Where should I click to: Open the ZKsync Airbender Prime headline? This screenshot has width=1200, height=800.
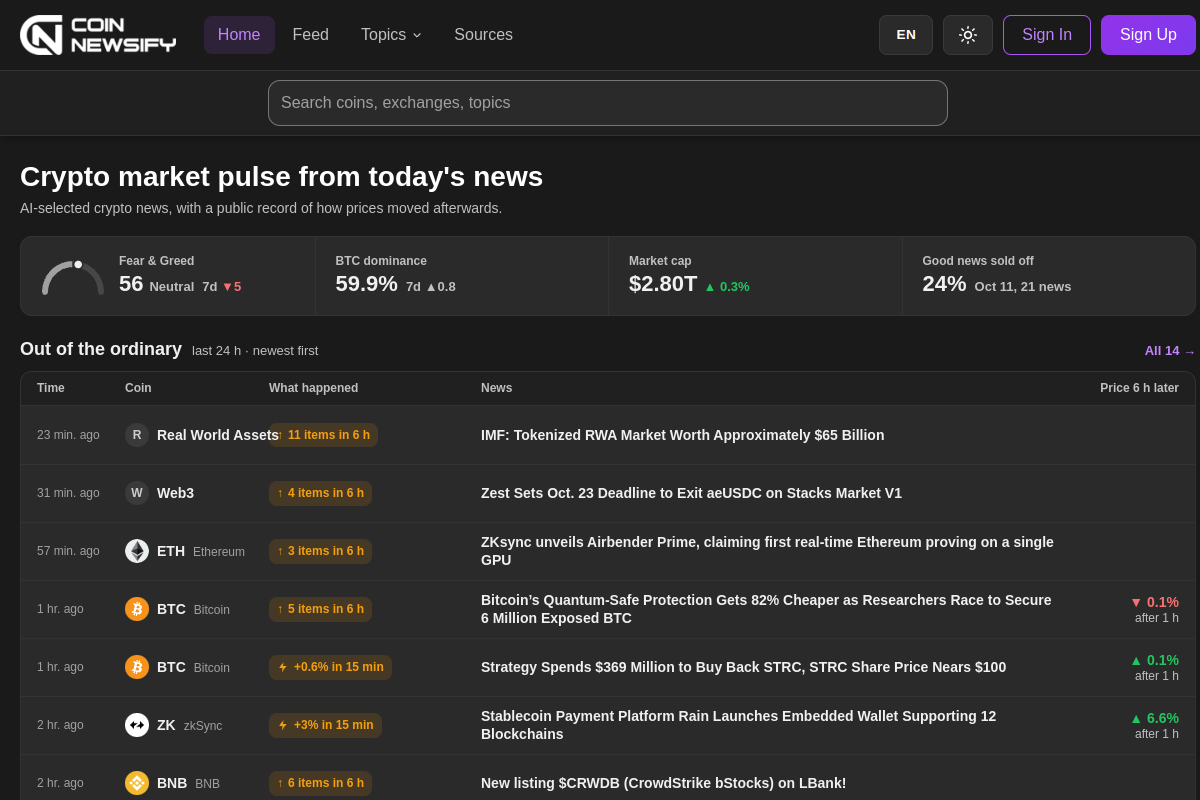[768, 551]
